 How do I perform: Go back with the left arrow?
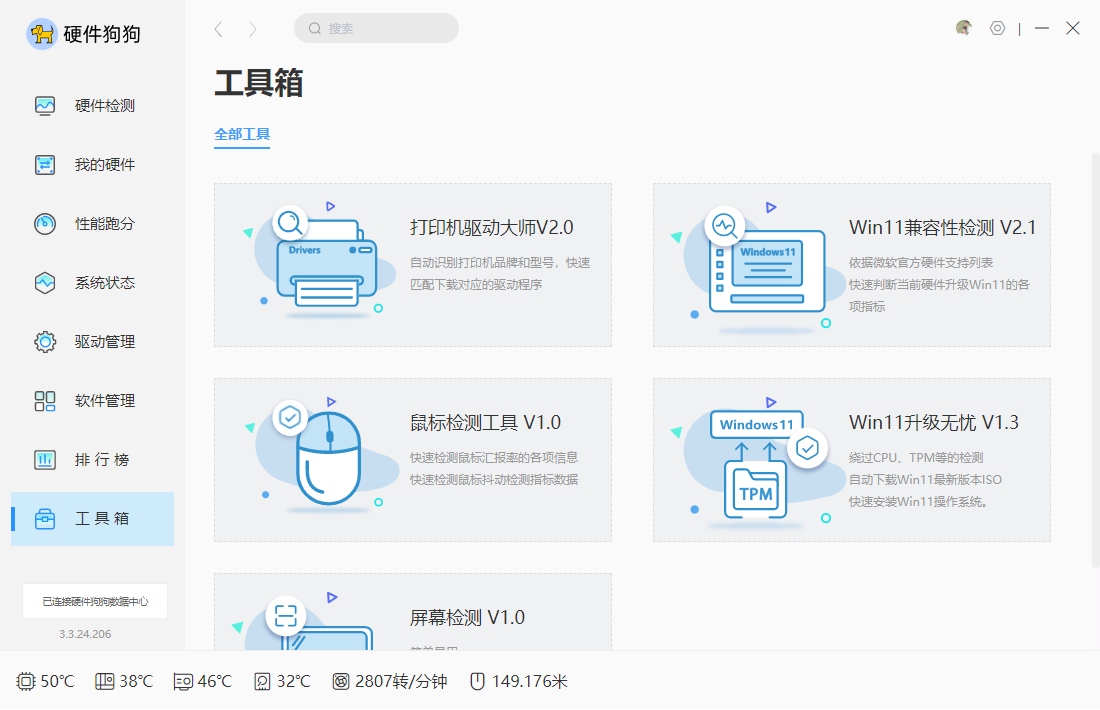(218, 29)
